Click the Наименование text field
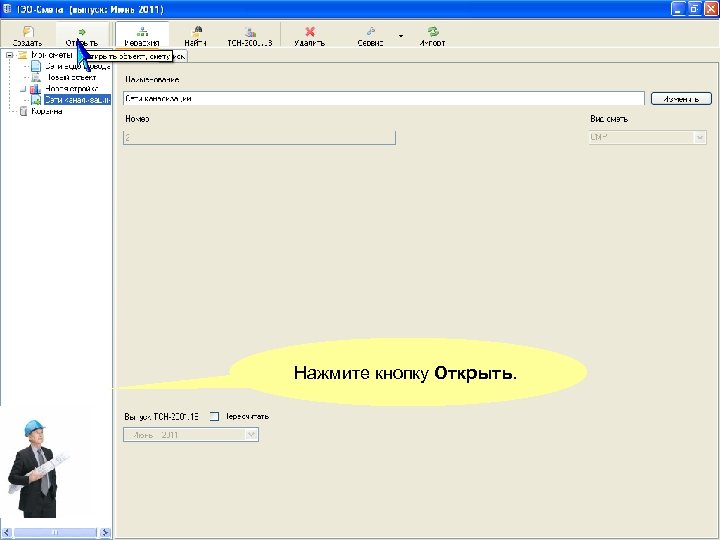The image size is (720, 540). click(384, 98)
